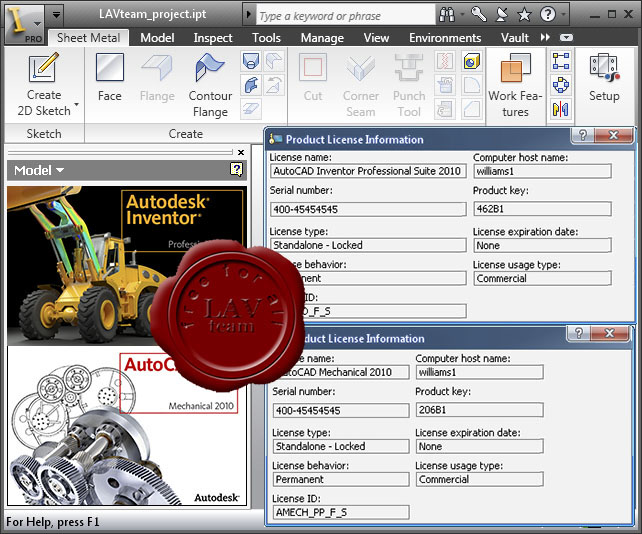Click the Mirror icon

pyautogui.click(x=561, y=109)
